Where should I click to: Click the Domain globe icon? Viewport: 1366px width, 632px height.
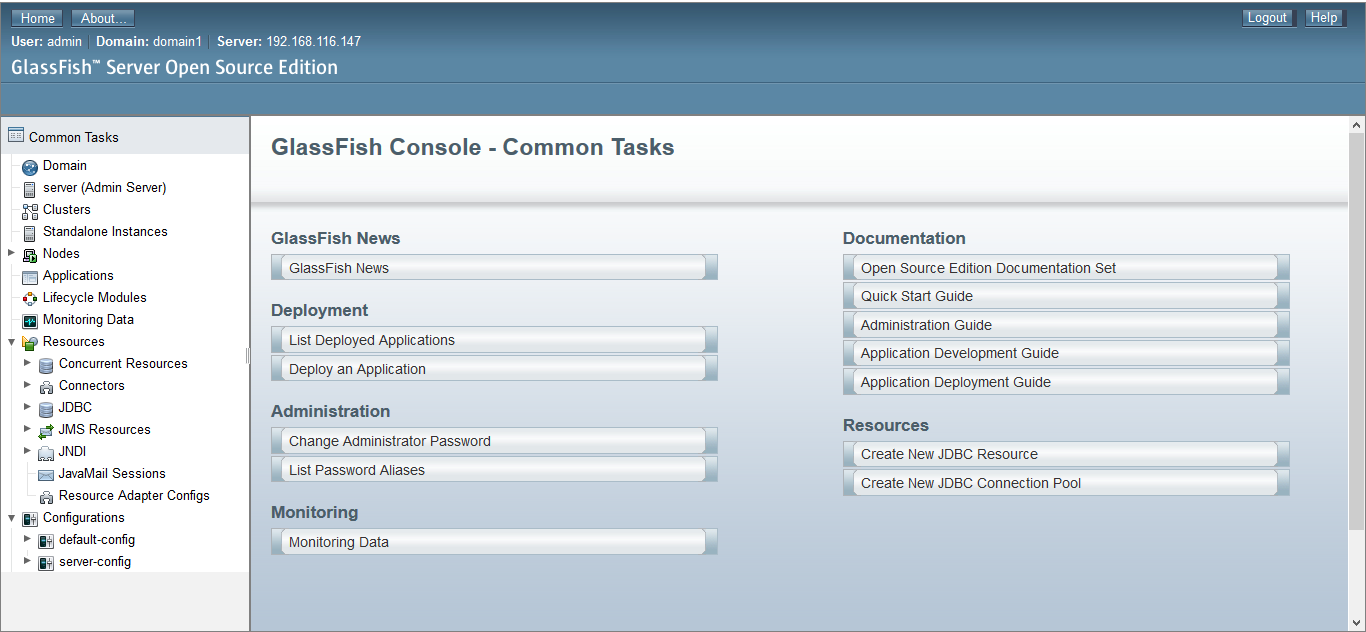pyautogui.click(x=30, y=167)
